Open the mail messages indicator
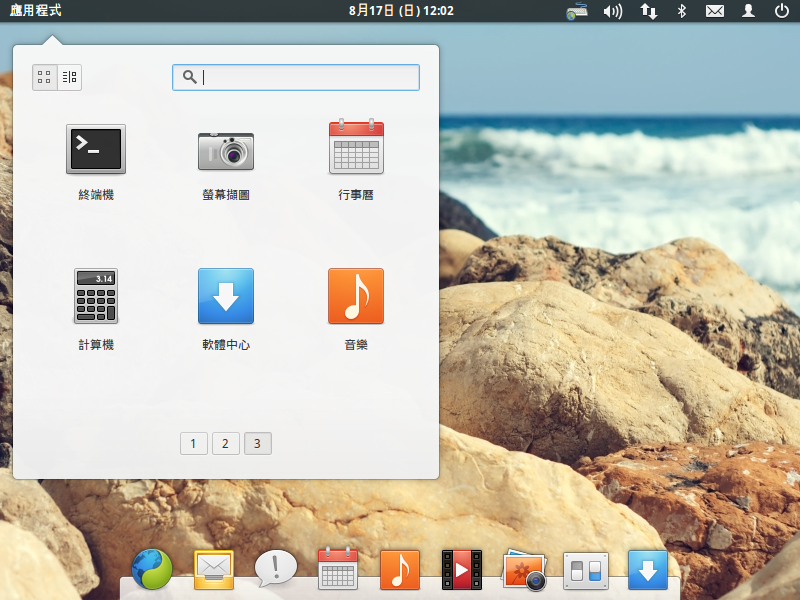 coord(715,11)
